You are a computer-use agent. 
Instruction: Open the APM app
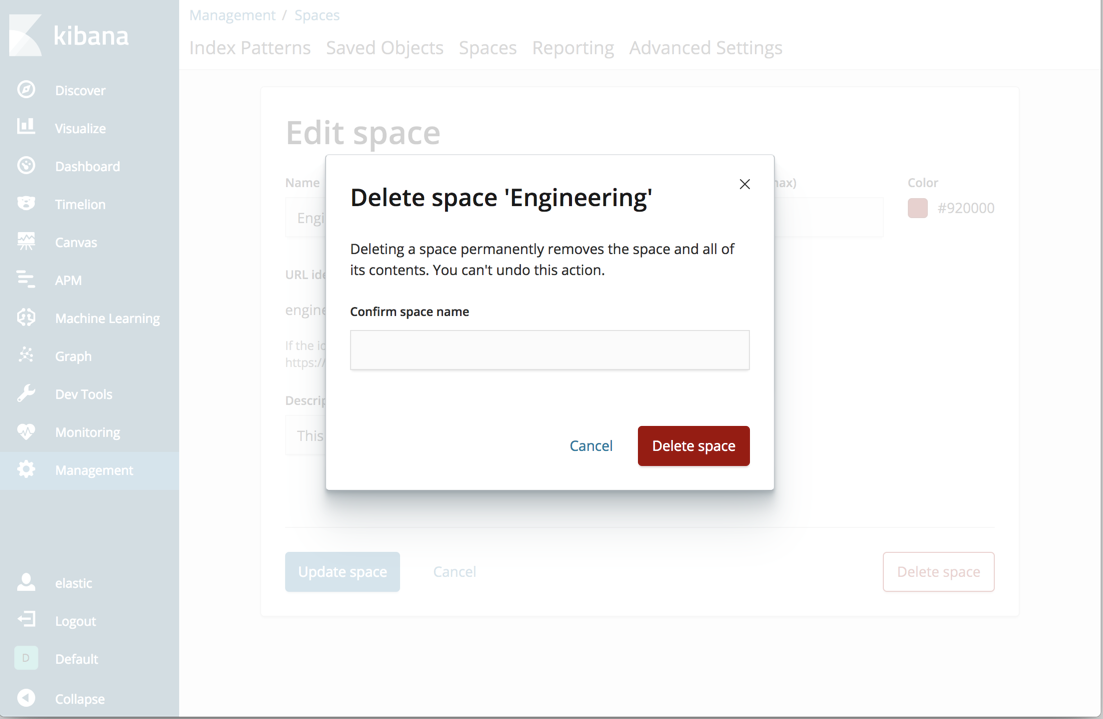(66, 280)
